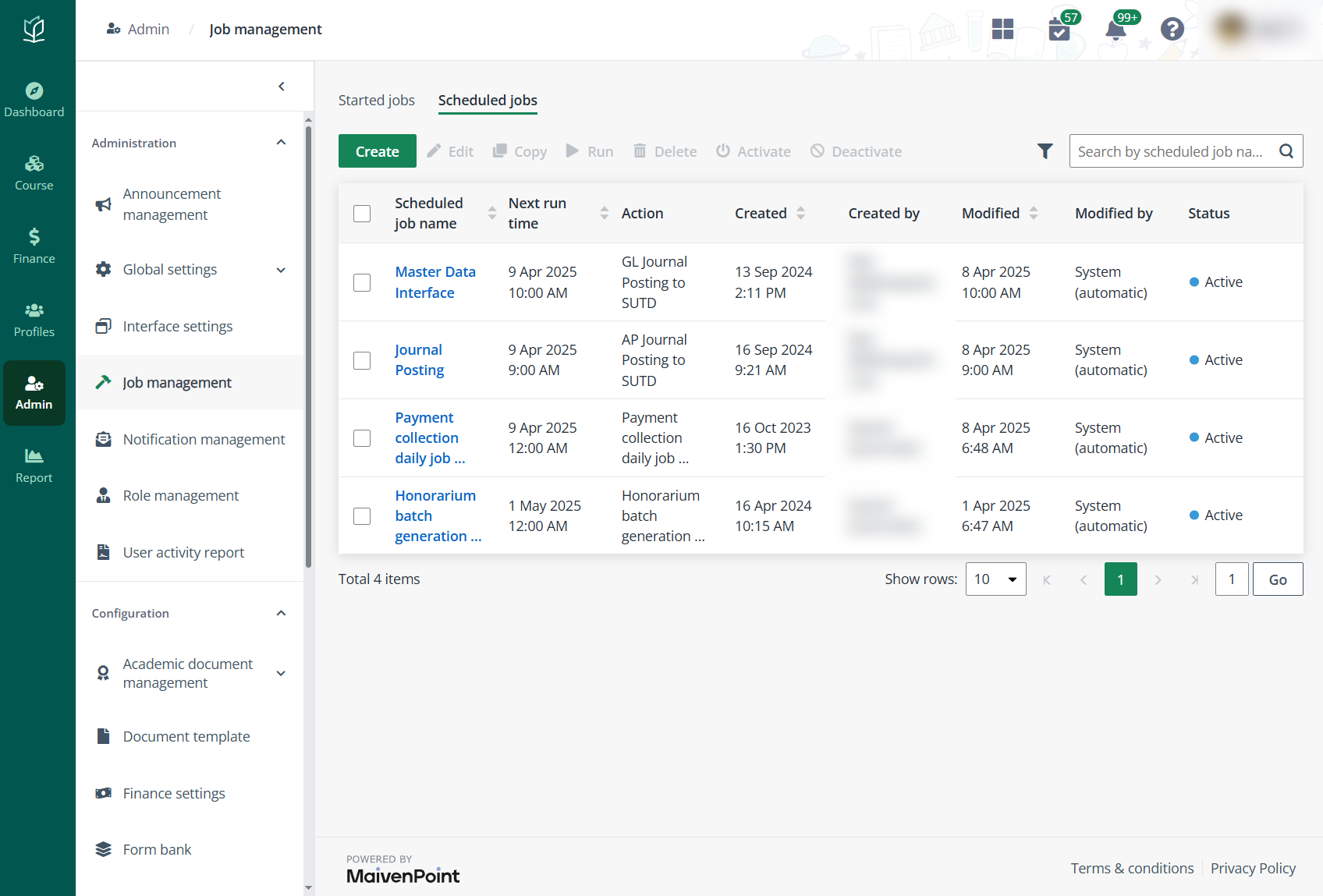Open User activity report menu item

pos(190,552)
